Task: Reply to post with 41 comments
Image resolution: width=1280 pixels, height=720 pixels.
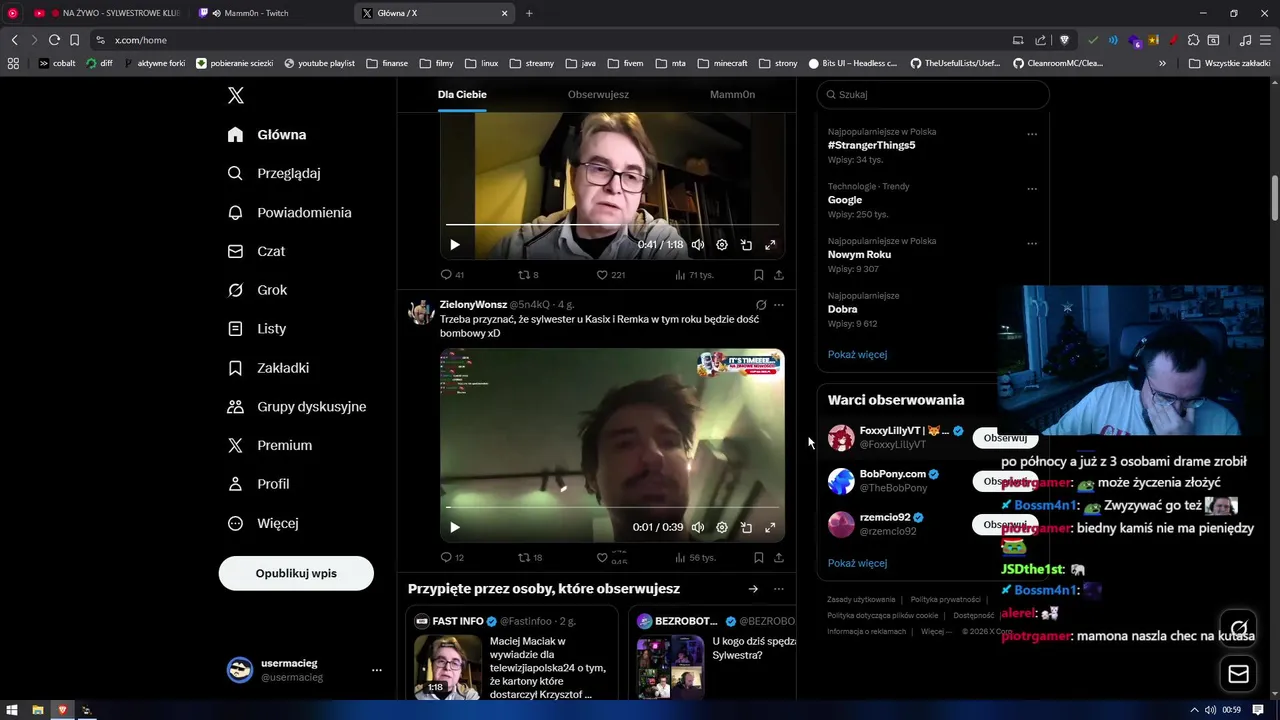Action: pyautogui.click(x=452, y=275)
